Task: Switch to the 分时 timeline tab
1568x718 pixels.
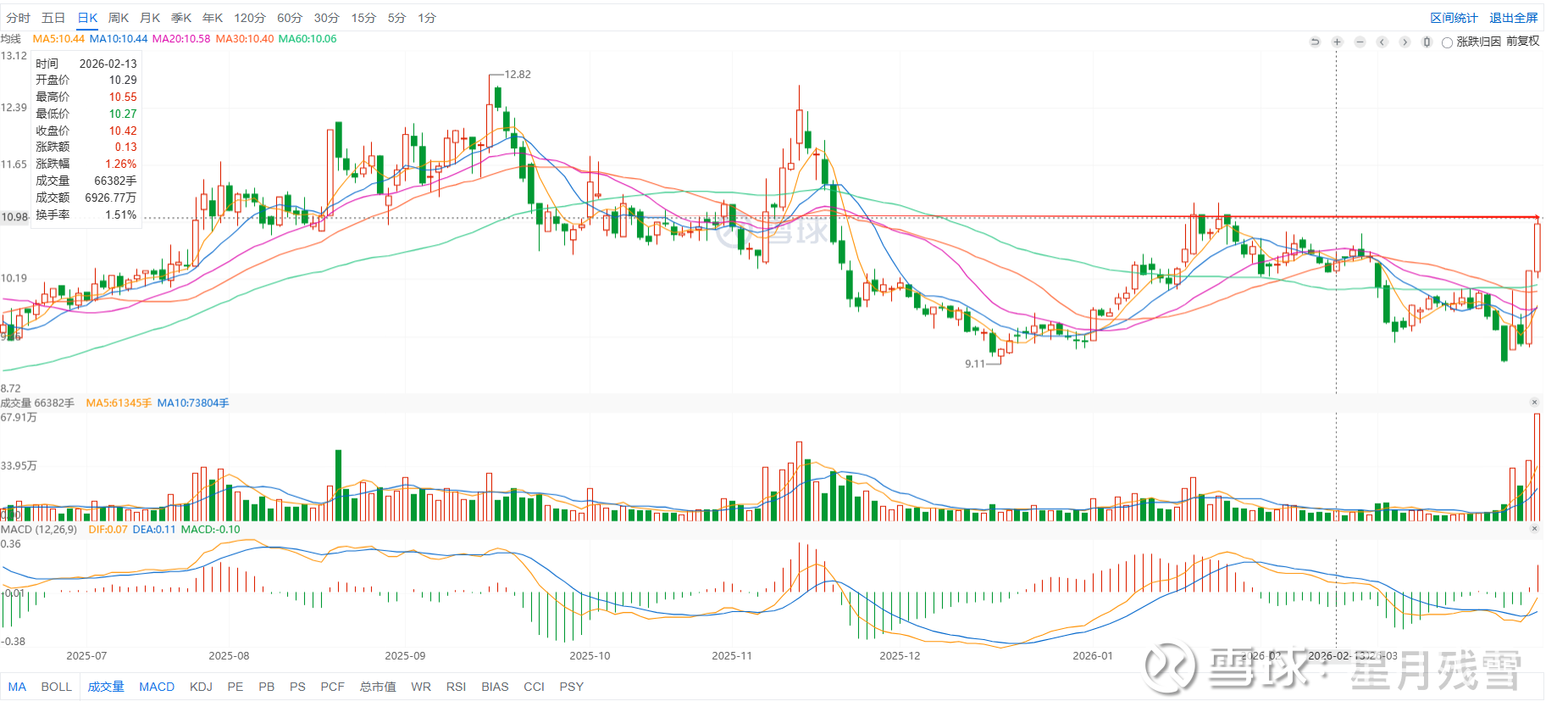Action: pos(18,18)
